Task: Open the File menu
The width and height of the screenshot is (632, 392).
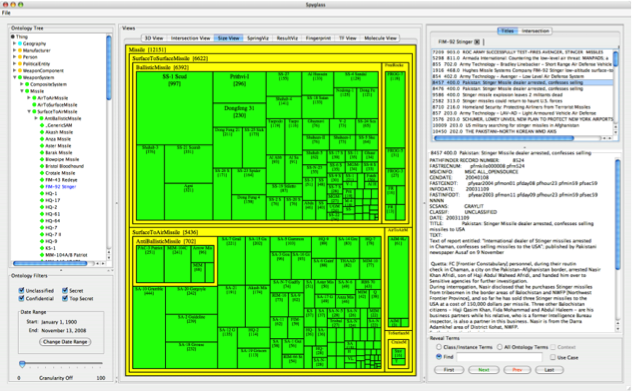Action: click(6, 13)
